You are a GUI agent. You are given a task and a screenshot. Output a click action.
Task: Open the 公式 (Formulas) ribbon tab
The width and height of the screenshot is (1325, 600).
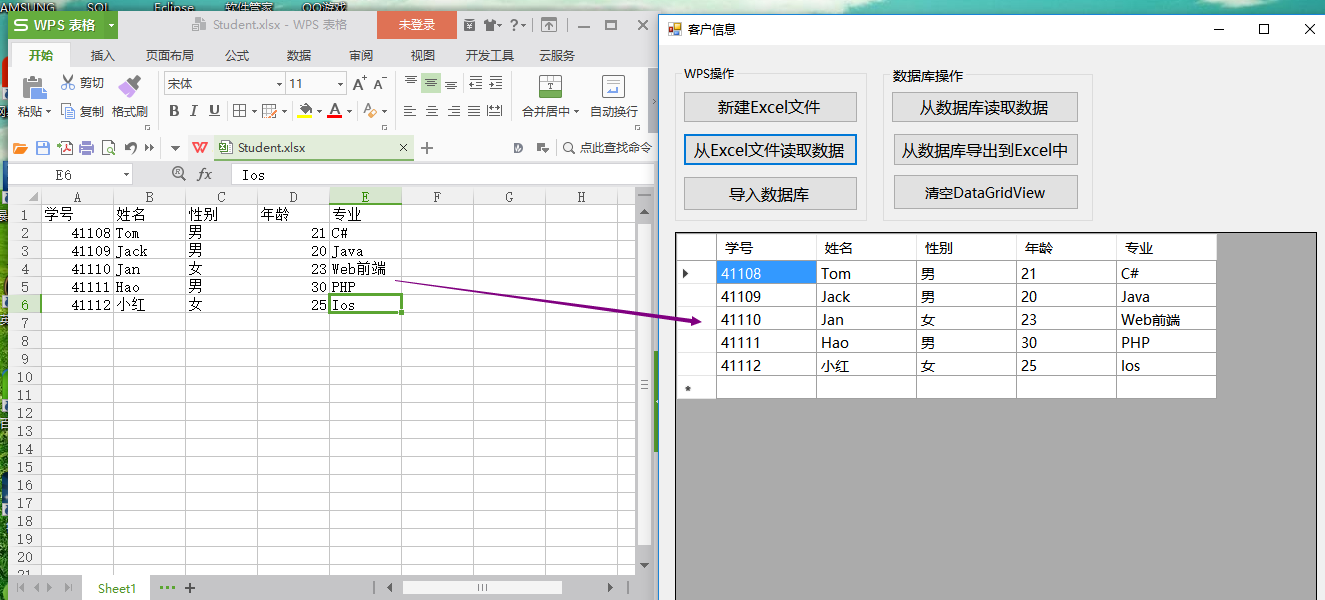237,56
